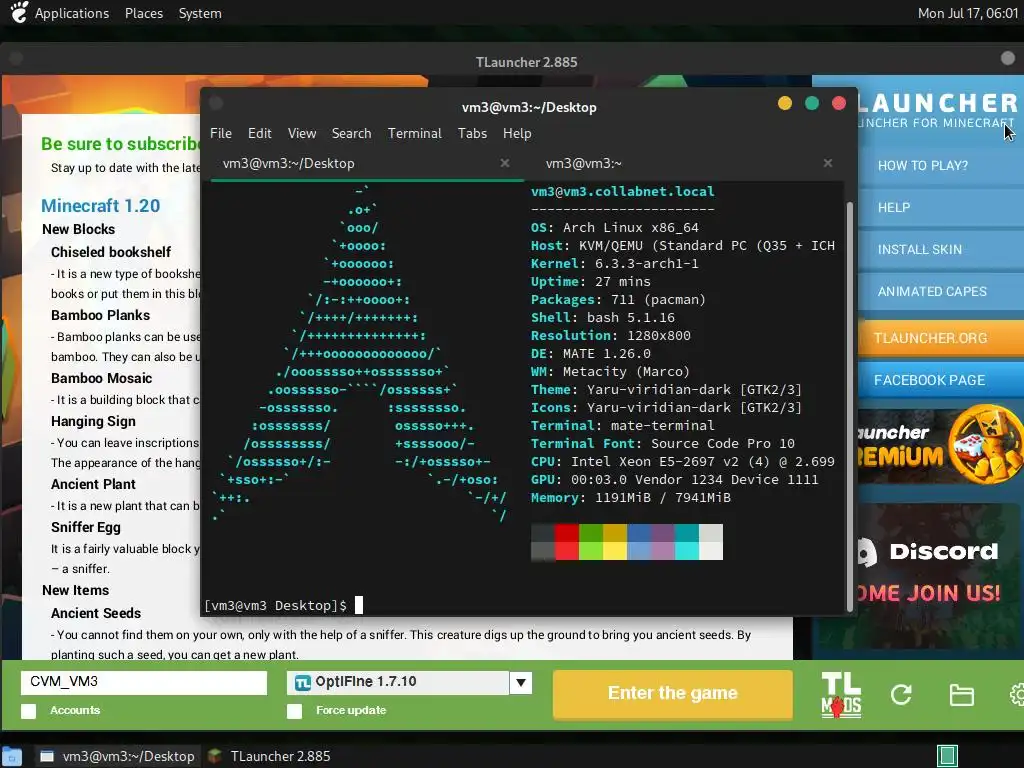Image resolution: width=1024 pixels, height=768 pixels.
Task: Click INSTALL SKIN button
Action: tap(940, 249)
